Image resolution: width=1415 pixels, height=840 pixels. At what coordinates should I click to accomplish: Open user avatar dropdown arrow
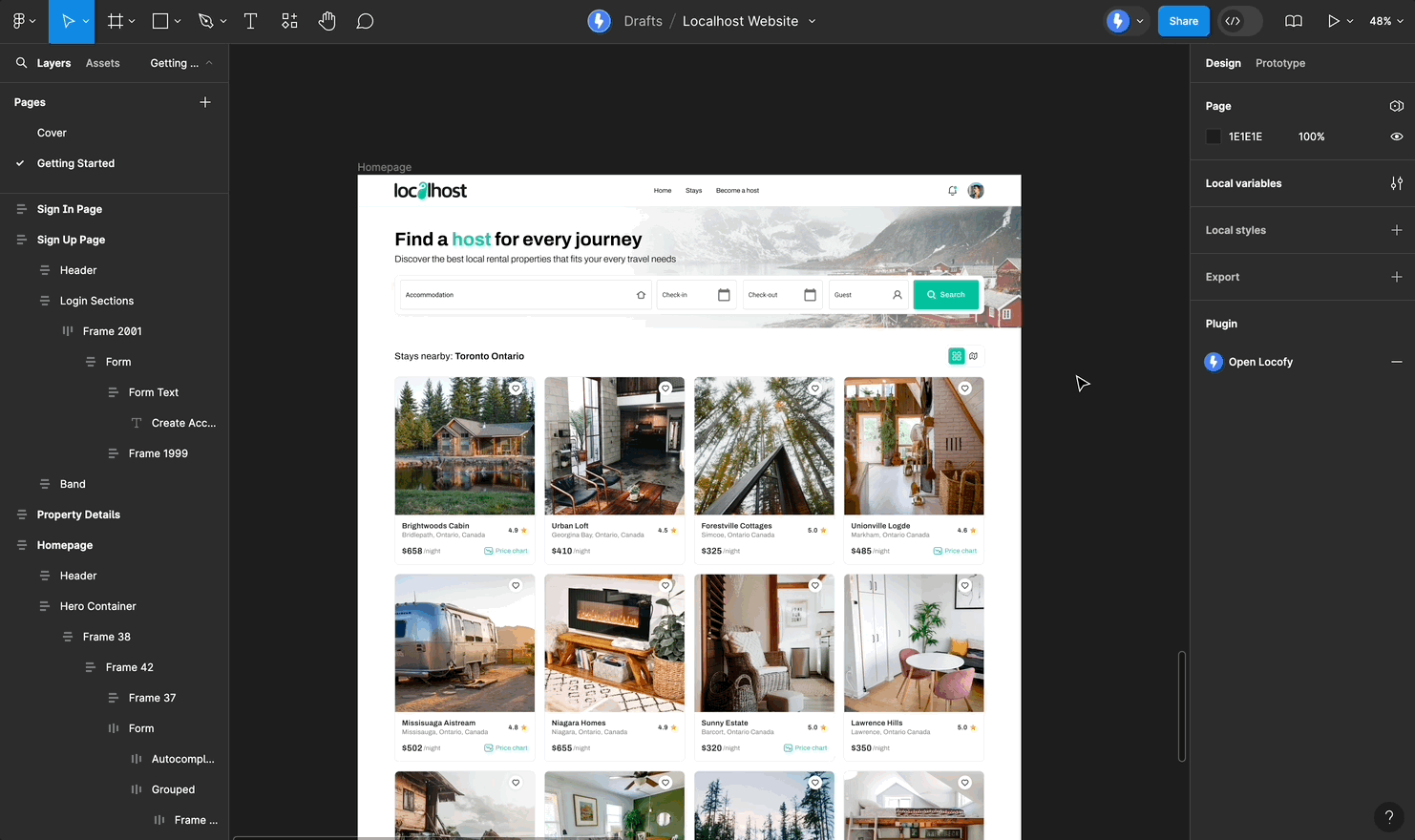point(1140,21)
